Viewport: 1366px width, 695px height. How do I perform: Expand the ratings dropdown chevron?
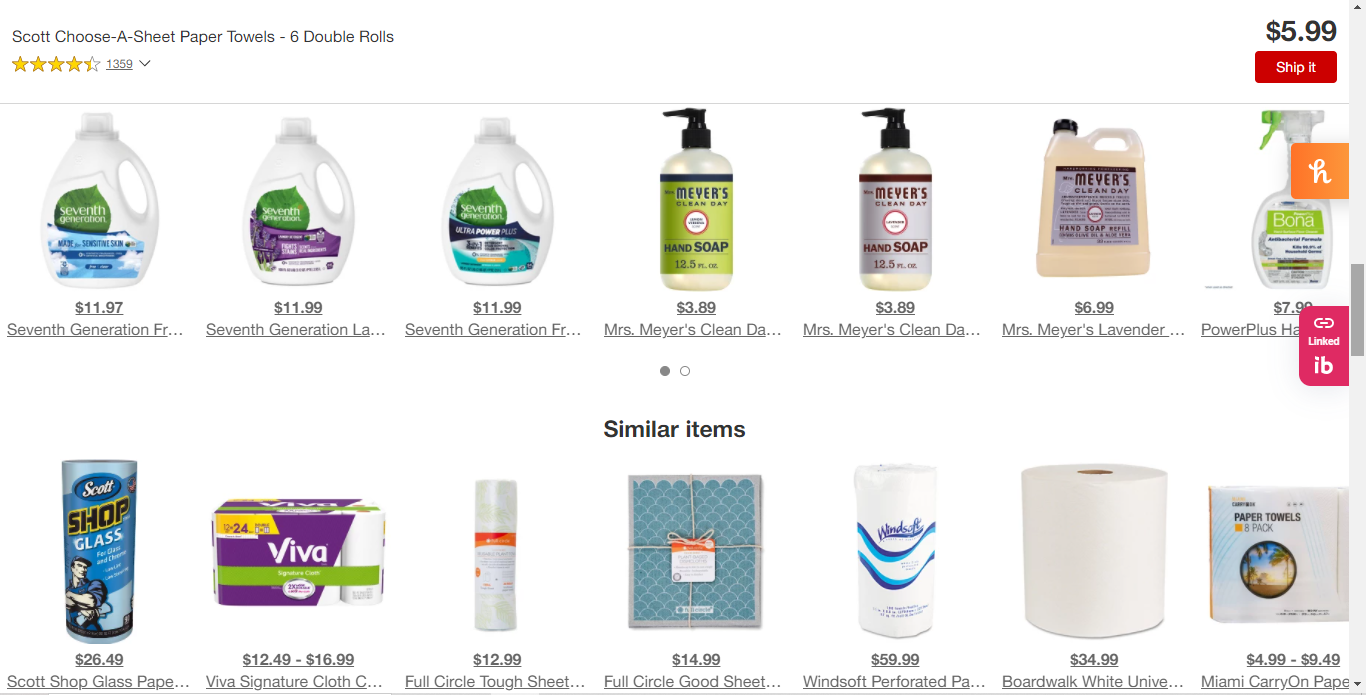pyautogui.click(x=144, y=64)
